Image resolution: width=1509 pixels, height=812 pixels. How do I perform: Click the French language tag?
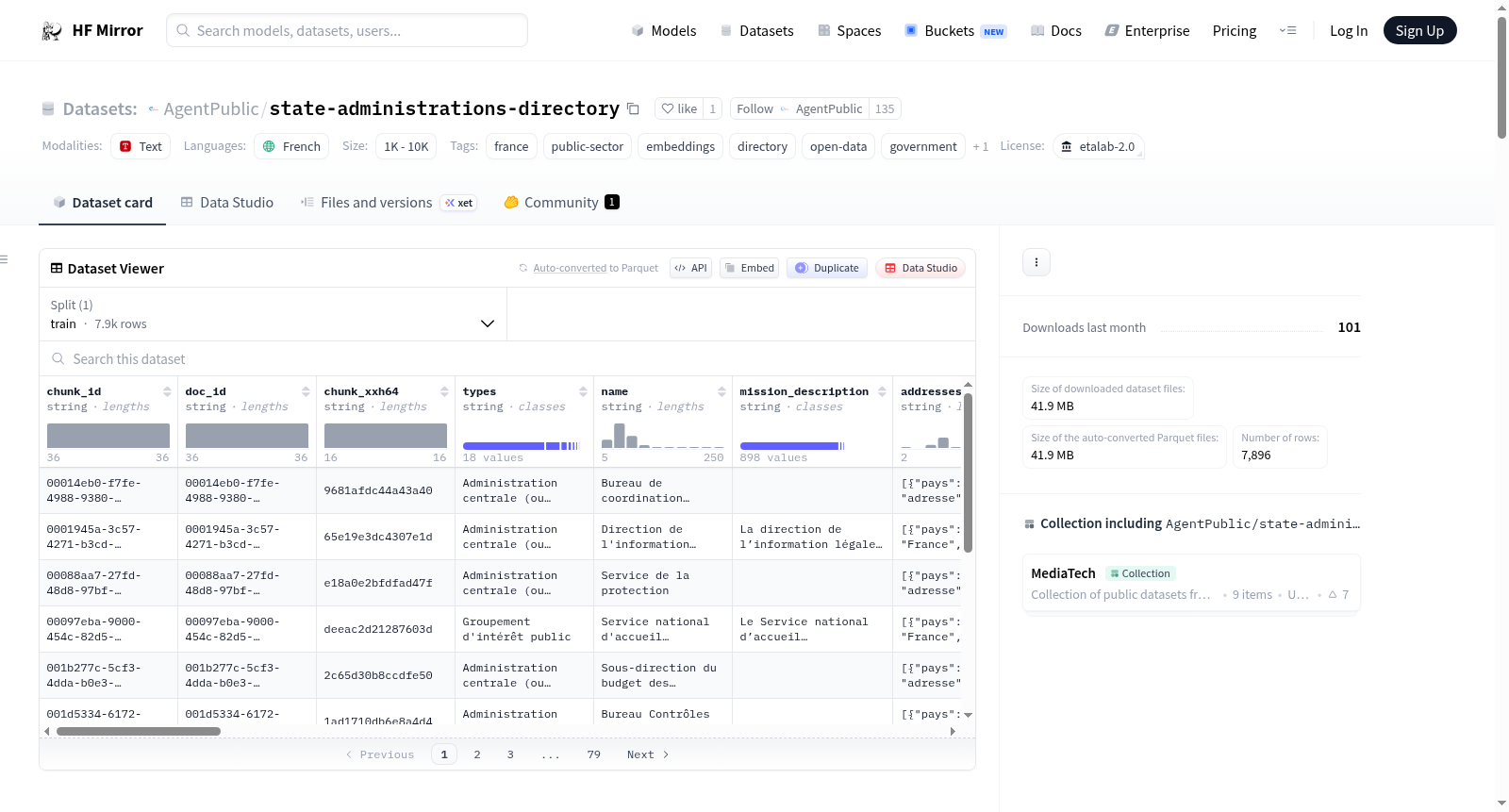tap(291, 147)
